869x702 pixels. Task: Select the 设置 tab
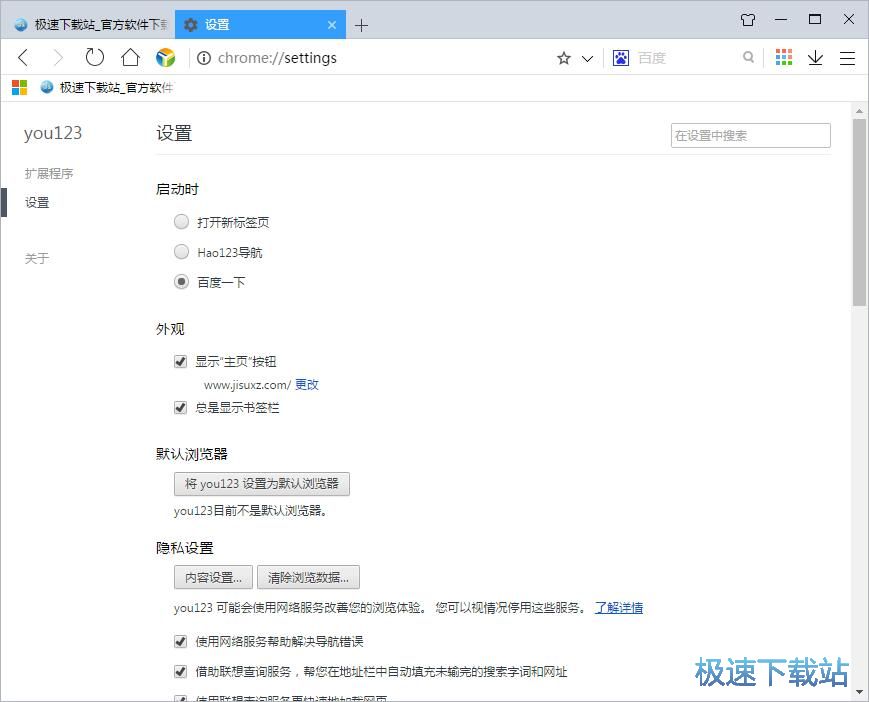pos(260,24)
